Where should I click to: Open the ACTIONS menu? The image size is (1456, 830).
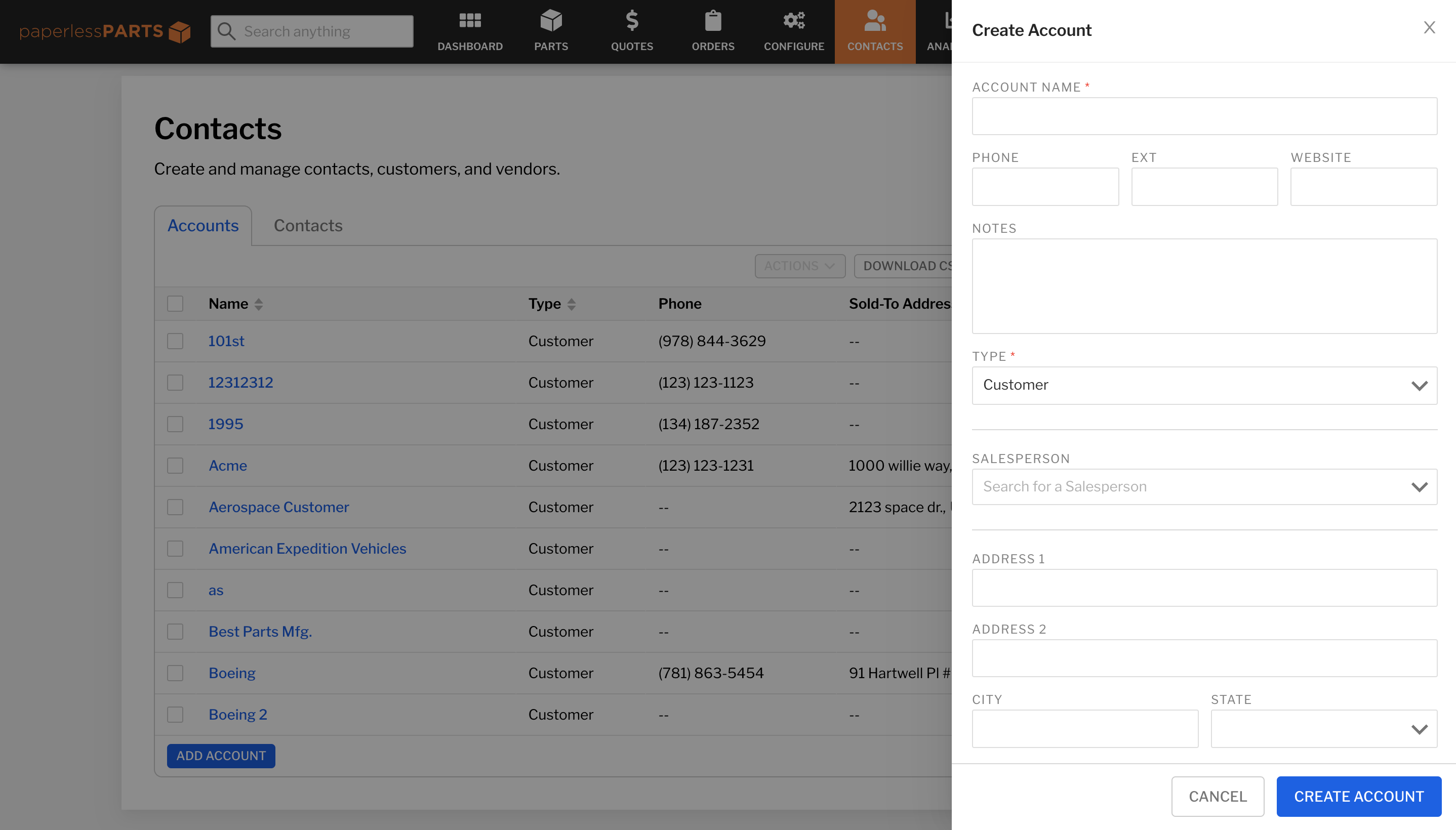coord(799,266)
